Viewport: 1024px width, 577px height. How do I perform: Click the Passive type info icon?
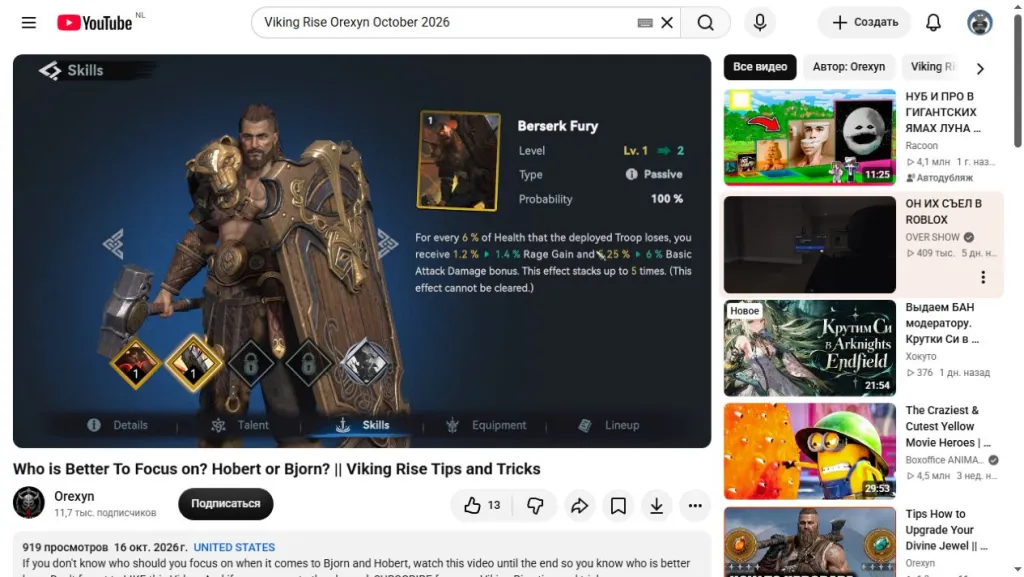(x=631, y=175)
